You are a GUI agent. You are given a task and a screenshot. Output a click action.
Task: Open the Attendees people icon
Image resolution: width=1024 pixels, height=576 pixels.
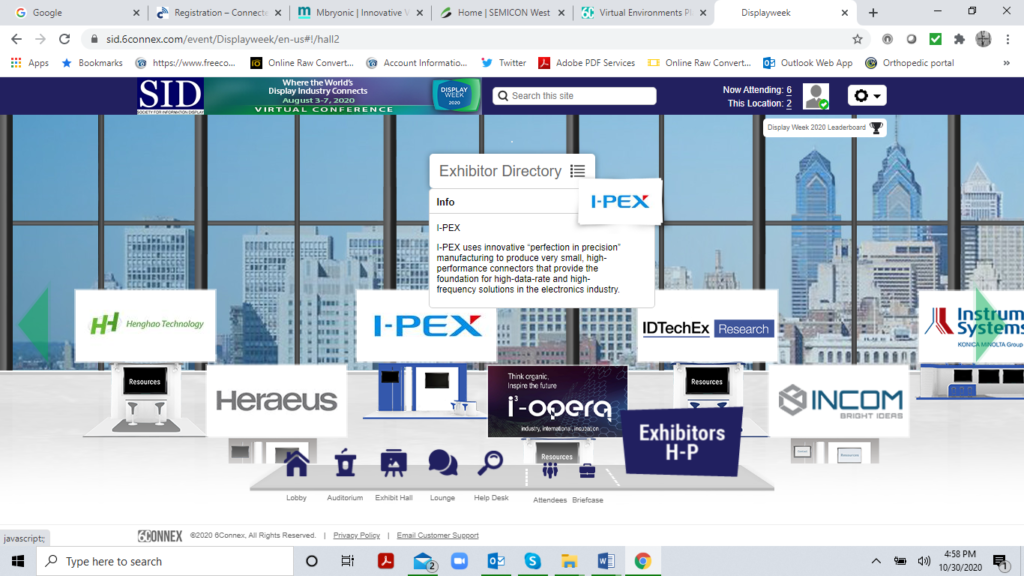coord(550,471)
